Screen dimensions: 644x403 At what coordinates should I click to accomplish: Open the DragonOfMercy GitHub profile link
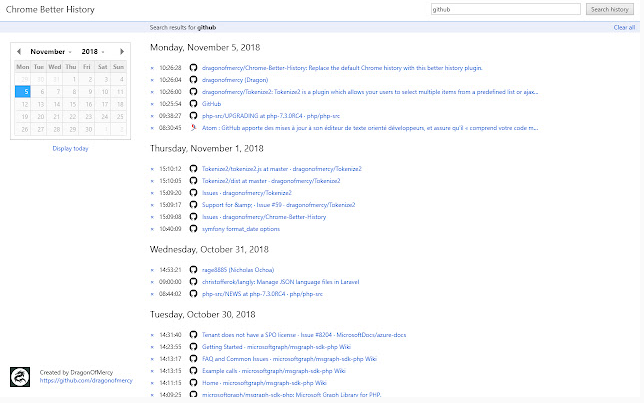click(x=86, y=381)
